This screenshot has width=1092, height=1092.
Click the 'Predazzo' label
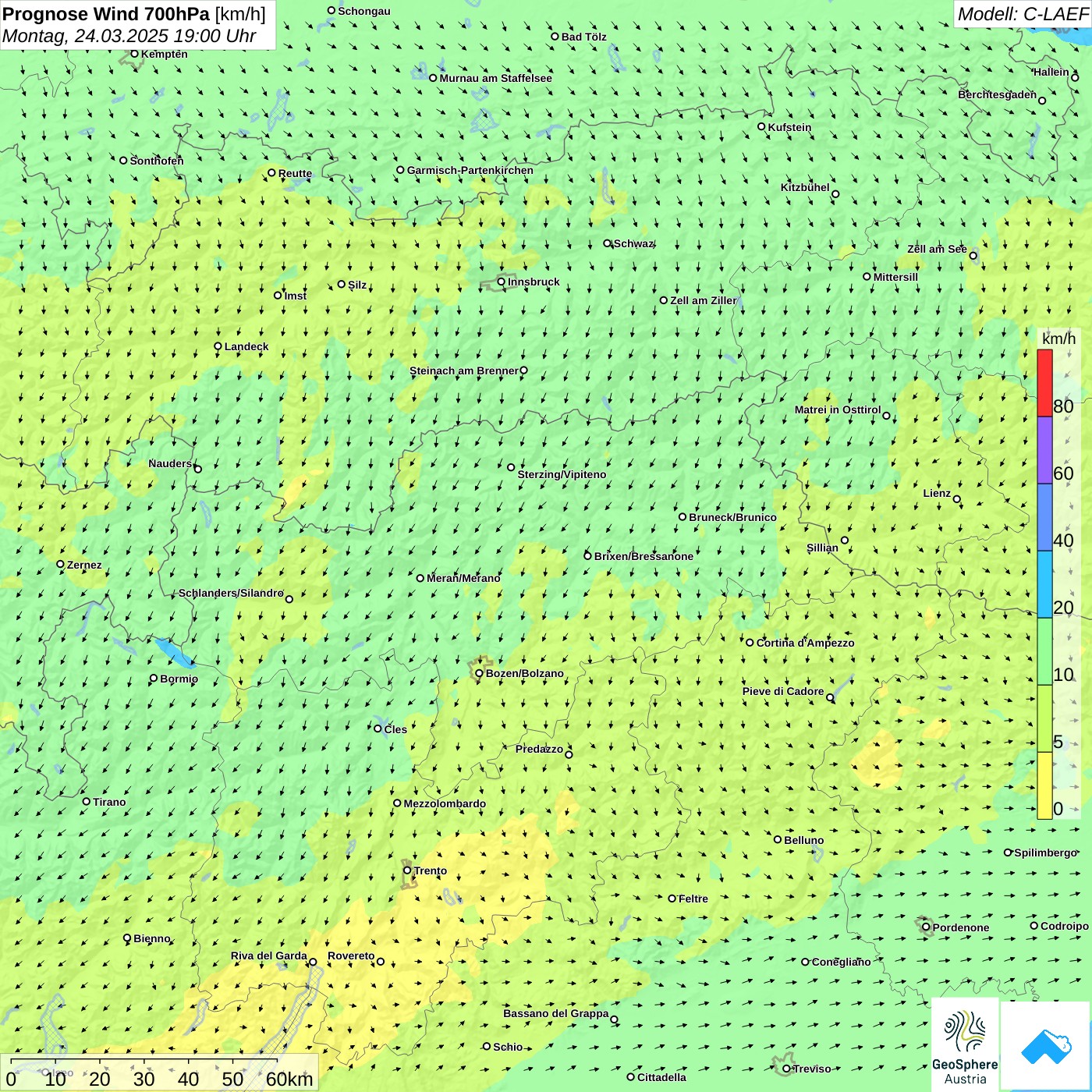pyautogui.click(x=539, y=749)
